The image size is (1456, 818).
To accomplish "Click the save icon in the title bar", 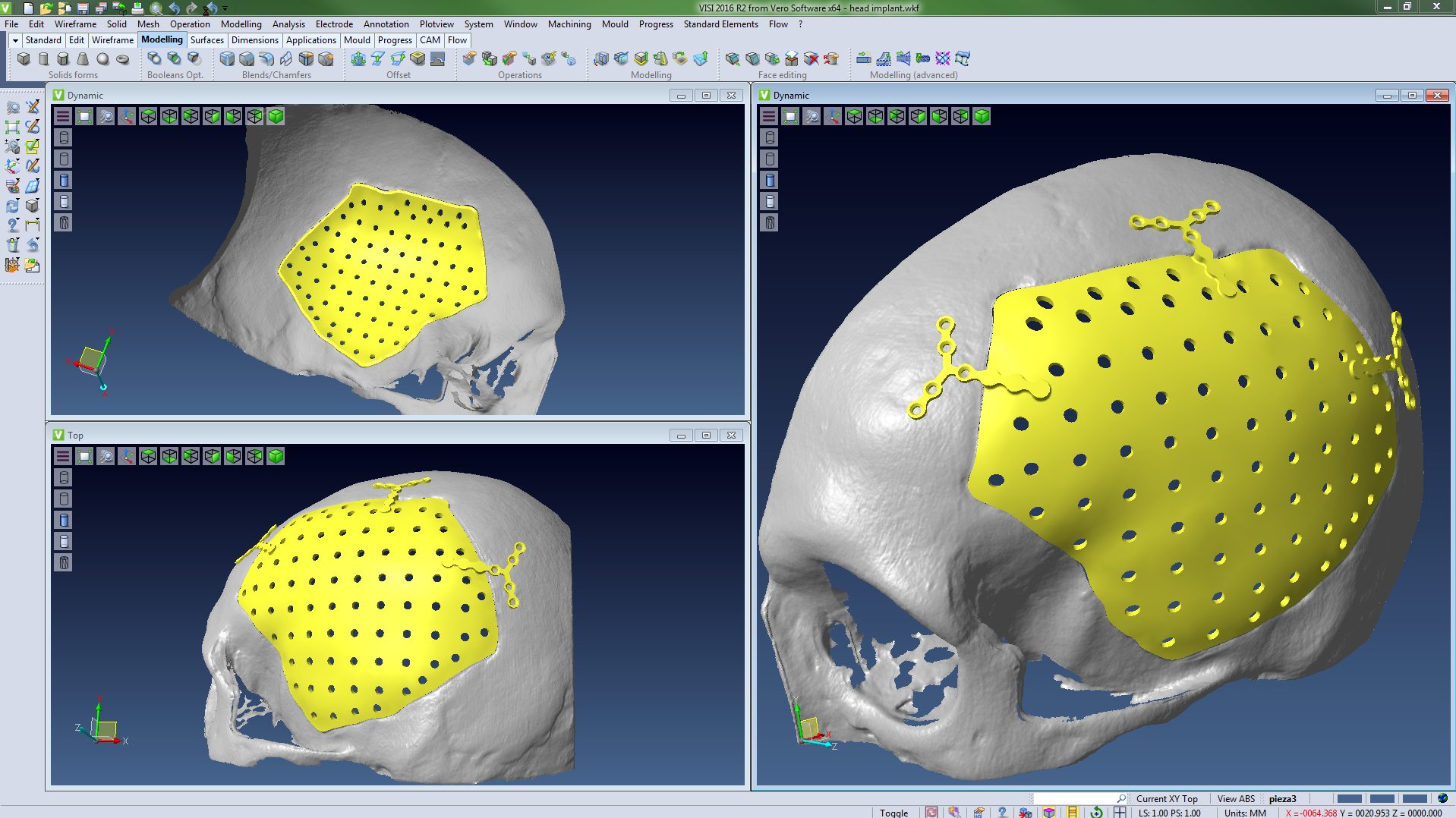I will 83,8.
